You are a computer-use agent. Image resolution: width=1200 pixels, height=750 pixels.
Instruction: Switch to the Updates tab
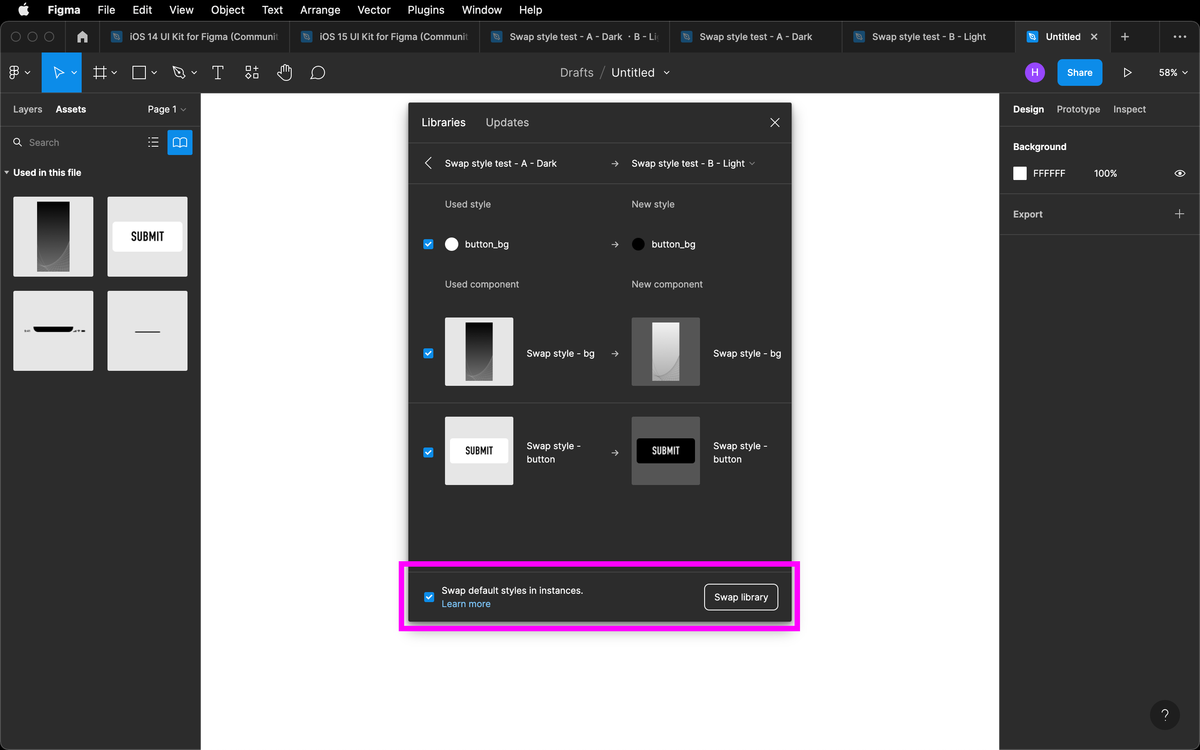tap(507, 122)
